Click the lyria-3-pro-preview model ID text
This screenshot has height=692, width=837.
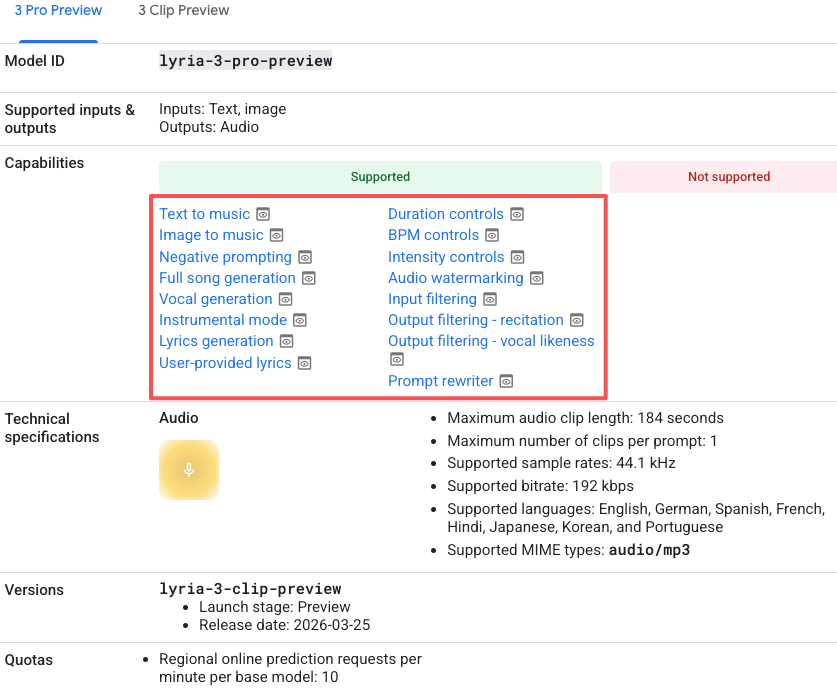245,61
